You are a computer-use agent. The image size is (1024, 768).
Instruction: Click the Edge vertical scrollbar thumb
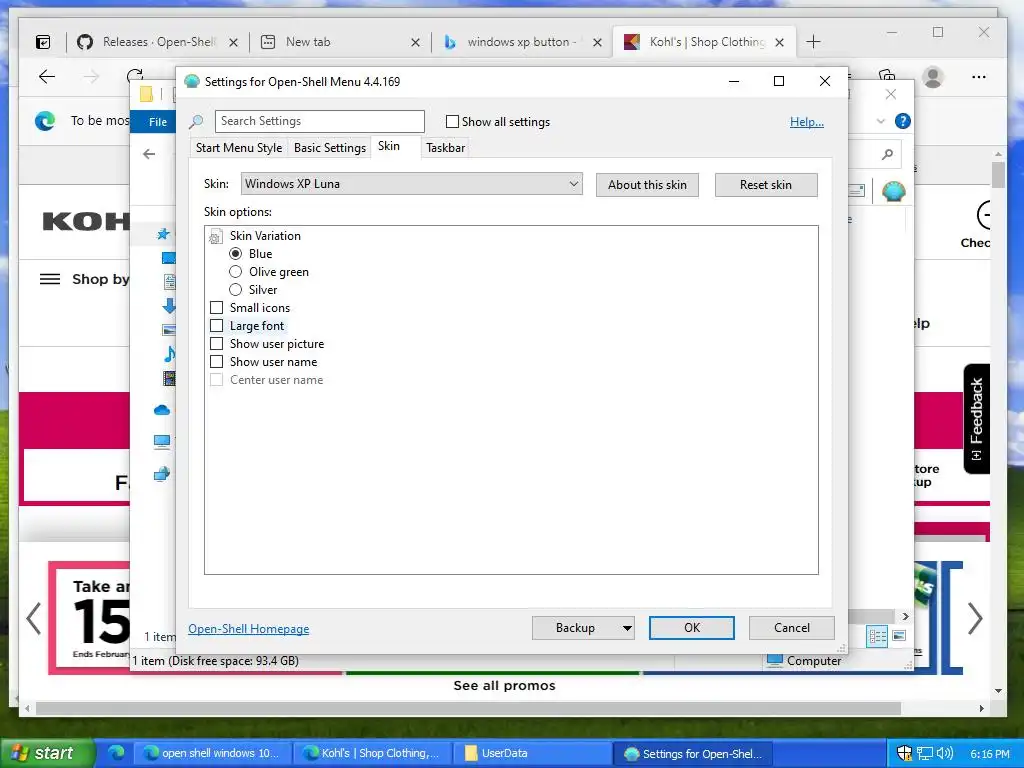coord(998,175)
